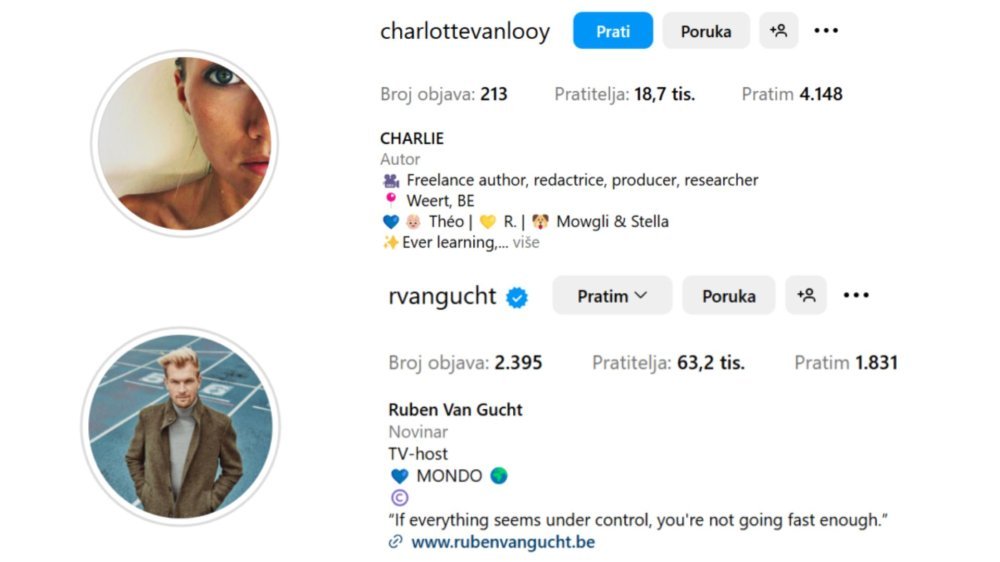This screenshot has height=562, width=1000.
Task: Open charlottevanlooy's profile picture
Action: pos(184,143)
